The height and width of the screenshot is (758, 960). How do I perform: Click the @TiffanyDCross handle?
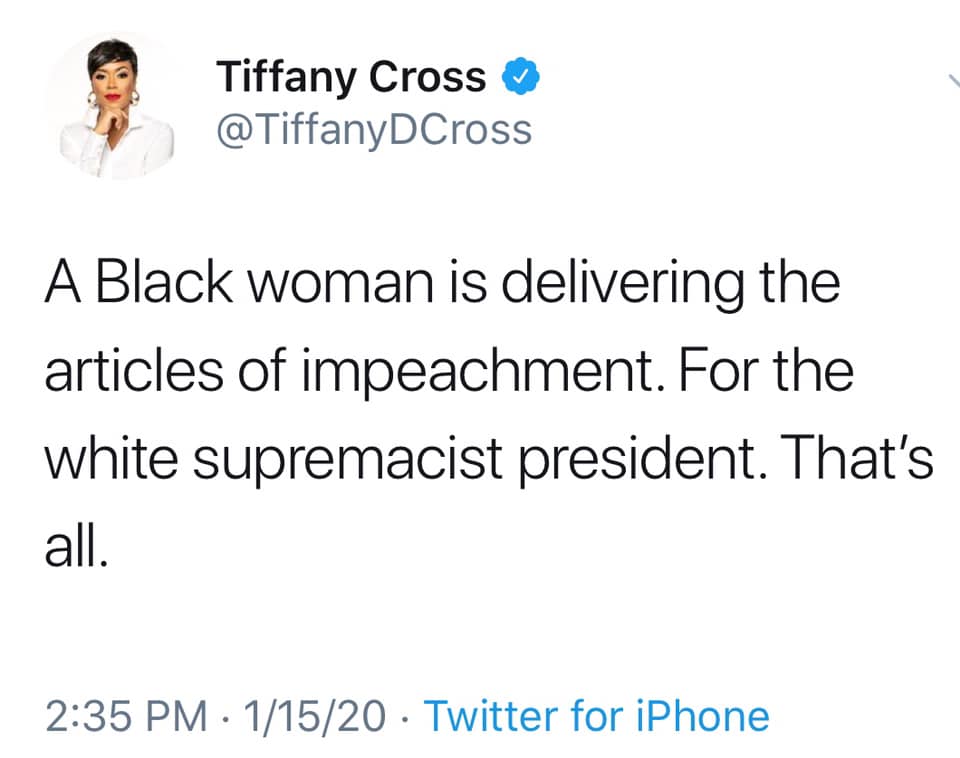pos(374,130)
